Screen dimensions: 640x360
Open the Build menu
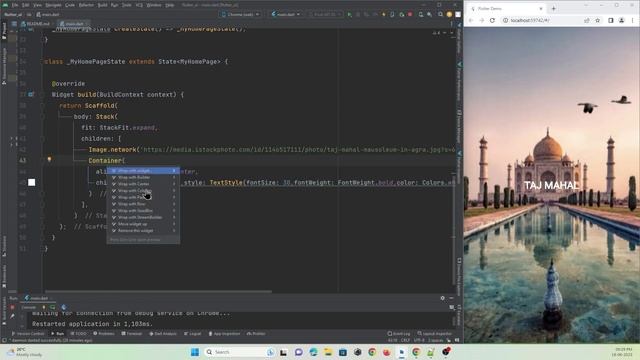point(102,5)
